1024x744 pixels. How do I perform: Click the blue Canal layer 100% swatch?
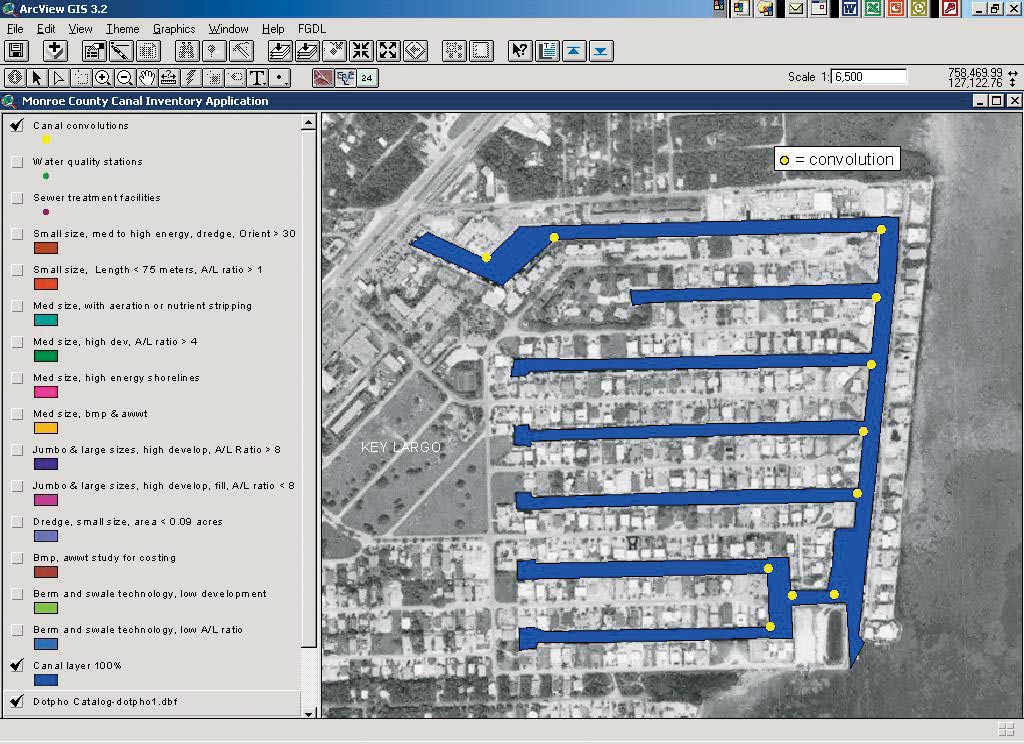click(46, 680)
